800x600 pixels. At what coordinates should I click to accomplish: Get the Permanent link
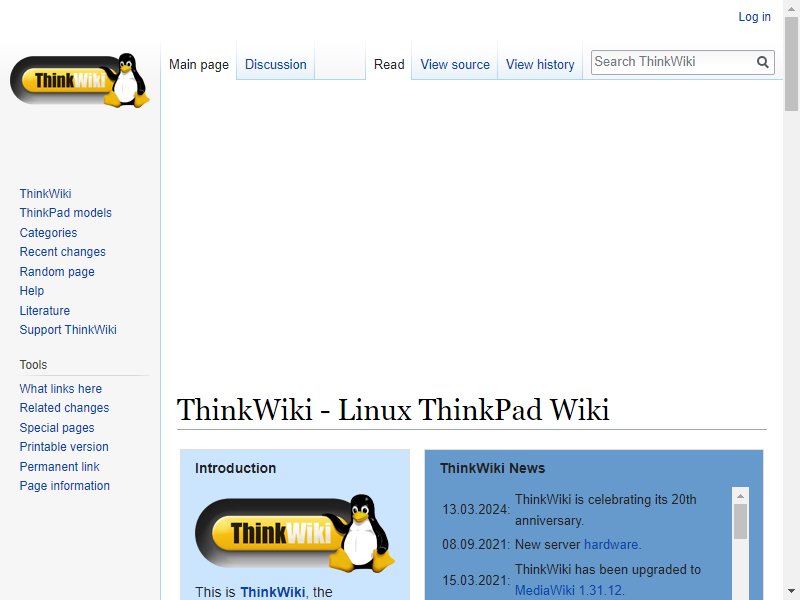[59, 467]
